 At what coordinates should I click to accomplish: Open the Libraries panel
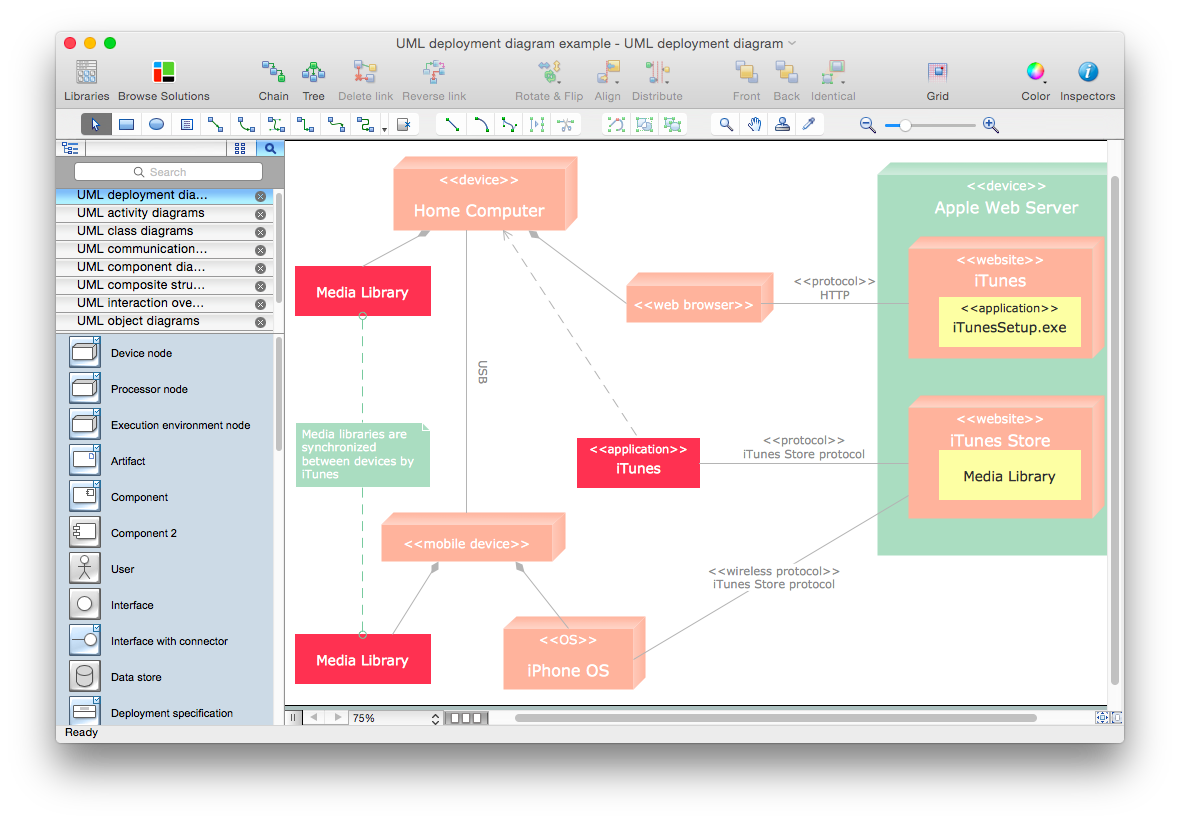(x=87, y=80)
